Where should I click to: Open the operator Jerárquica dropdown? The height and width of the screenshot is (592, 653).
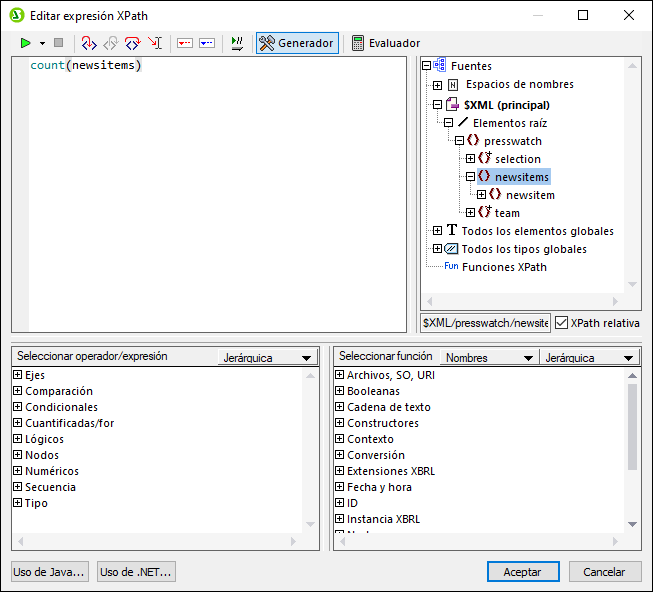(x=267, y=357)
